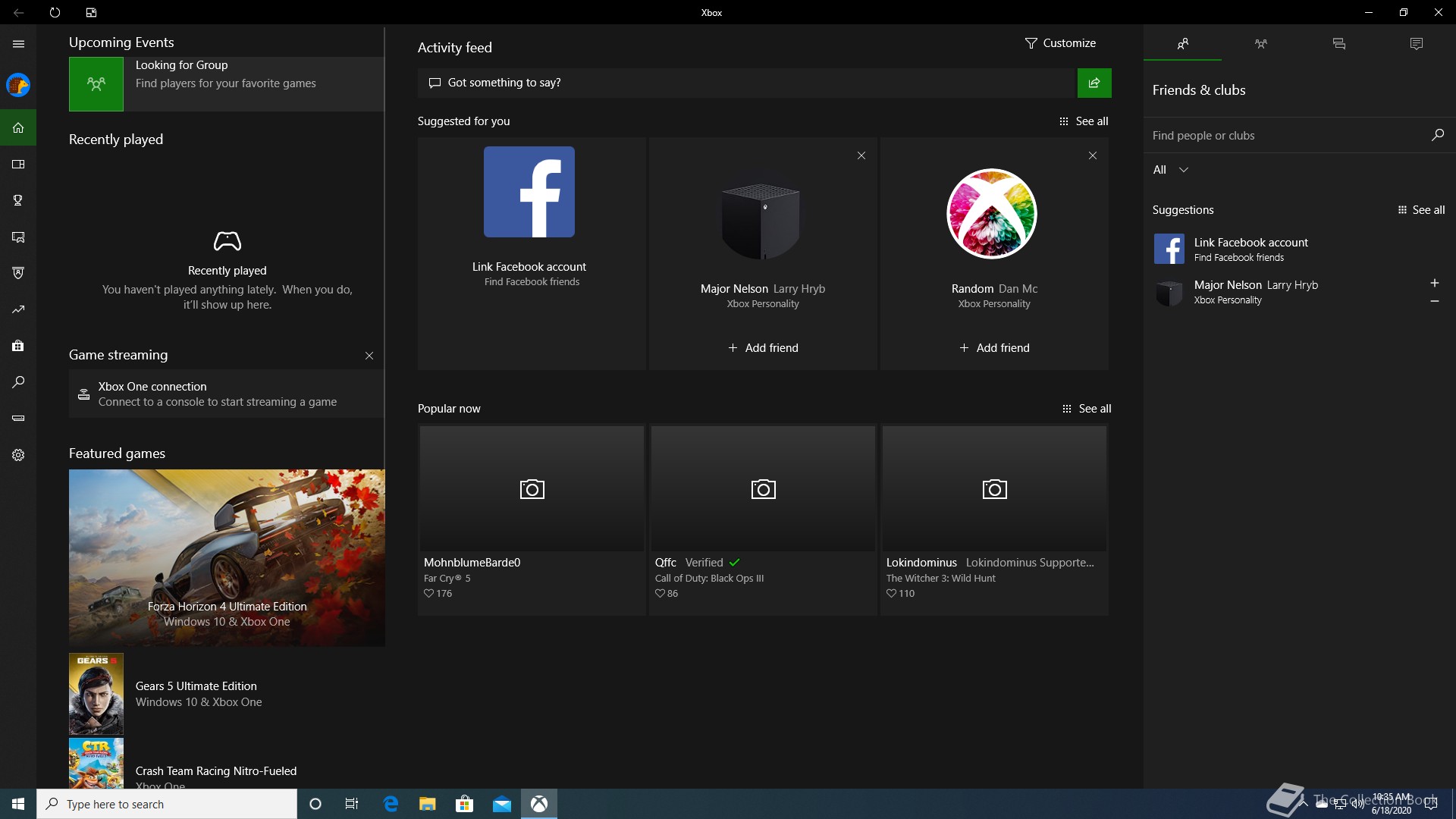Open Forza Horizon 4 featured game thumbnail
This screenshot has width=1456, height=819.
pyautogui.click(x=227, y=557)
